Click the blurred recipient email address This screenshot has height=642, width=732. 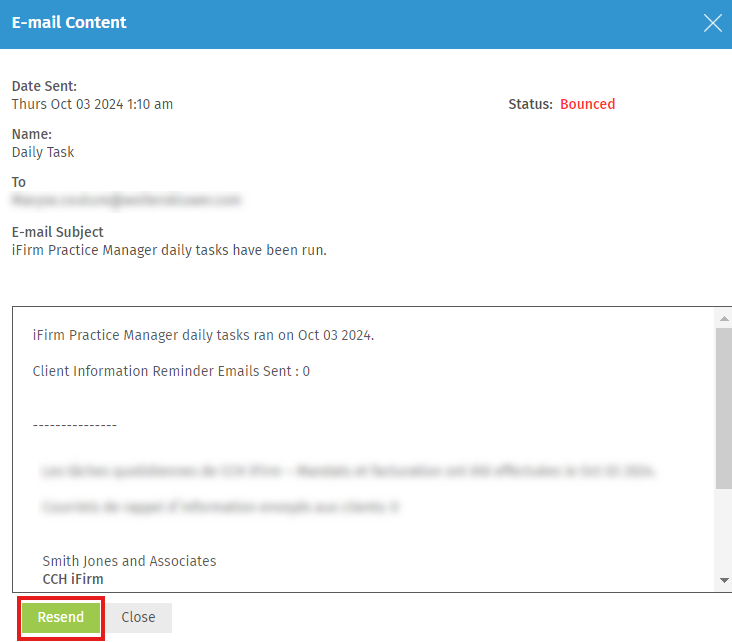point(126,200)
